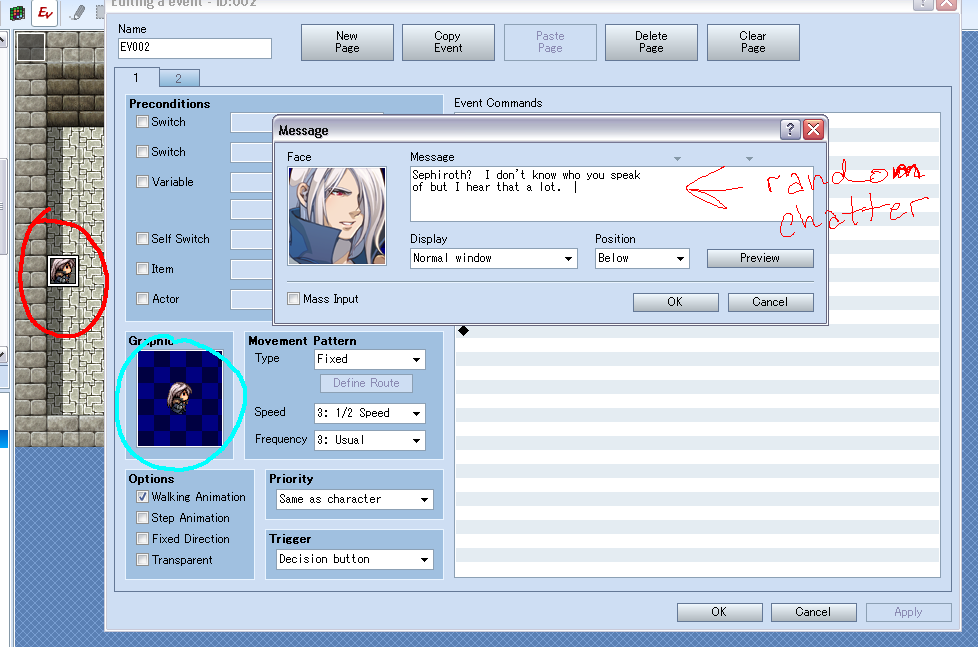This screenshot has height=647, width=978.
Task: Enable Fixed Direction option
Action: pos(142,538)
